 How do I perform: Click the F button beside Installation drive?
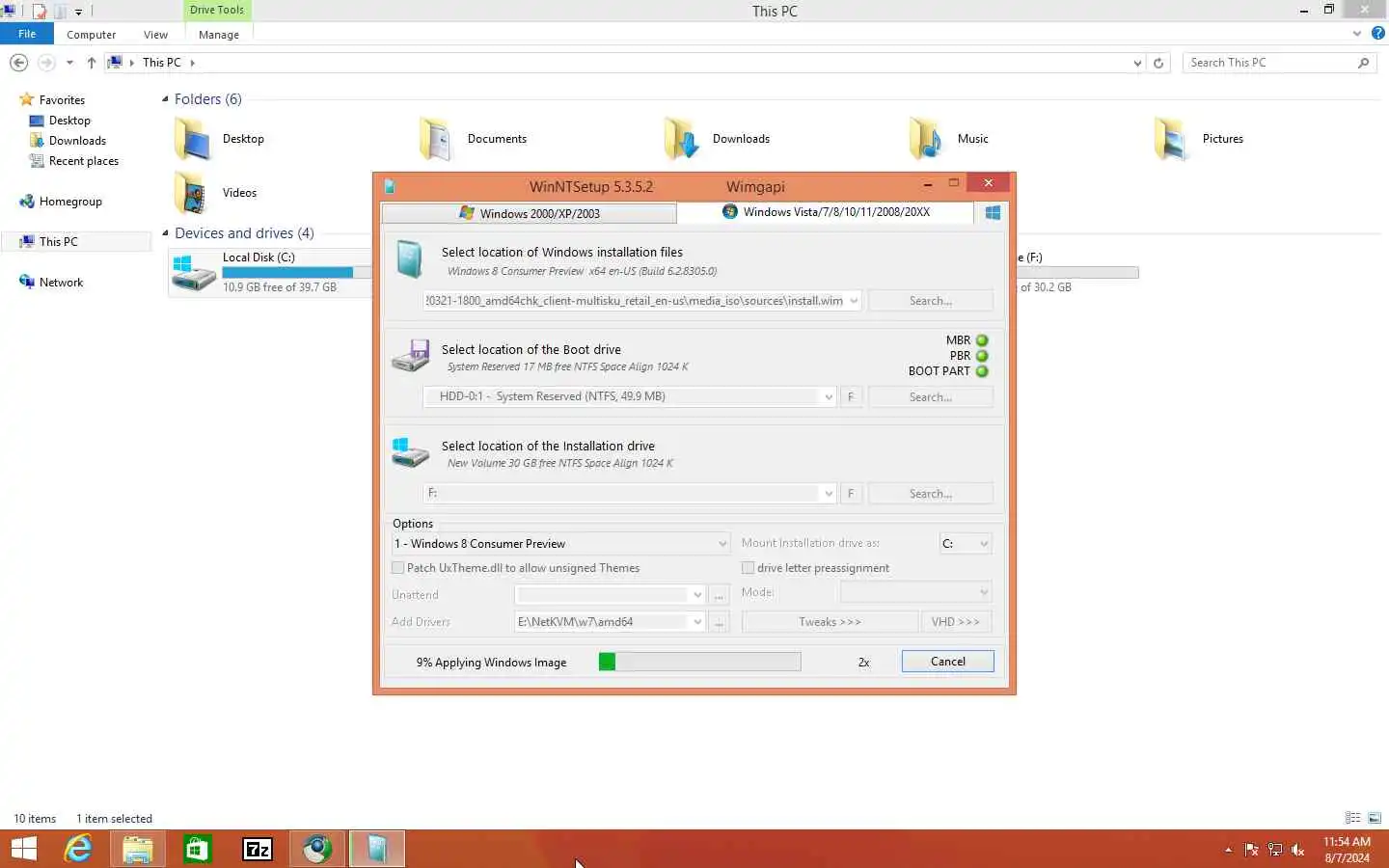[x=851, y=493]
